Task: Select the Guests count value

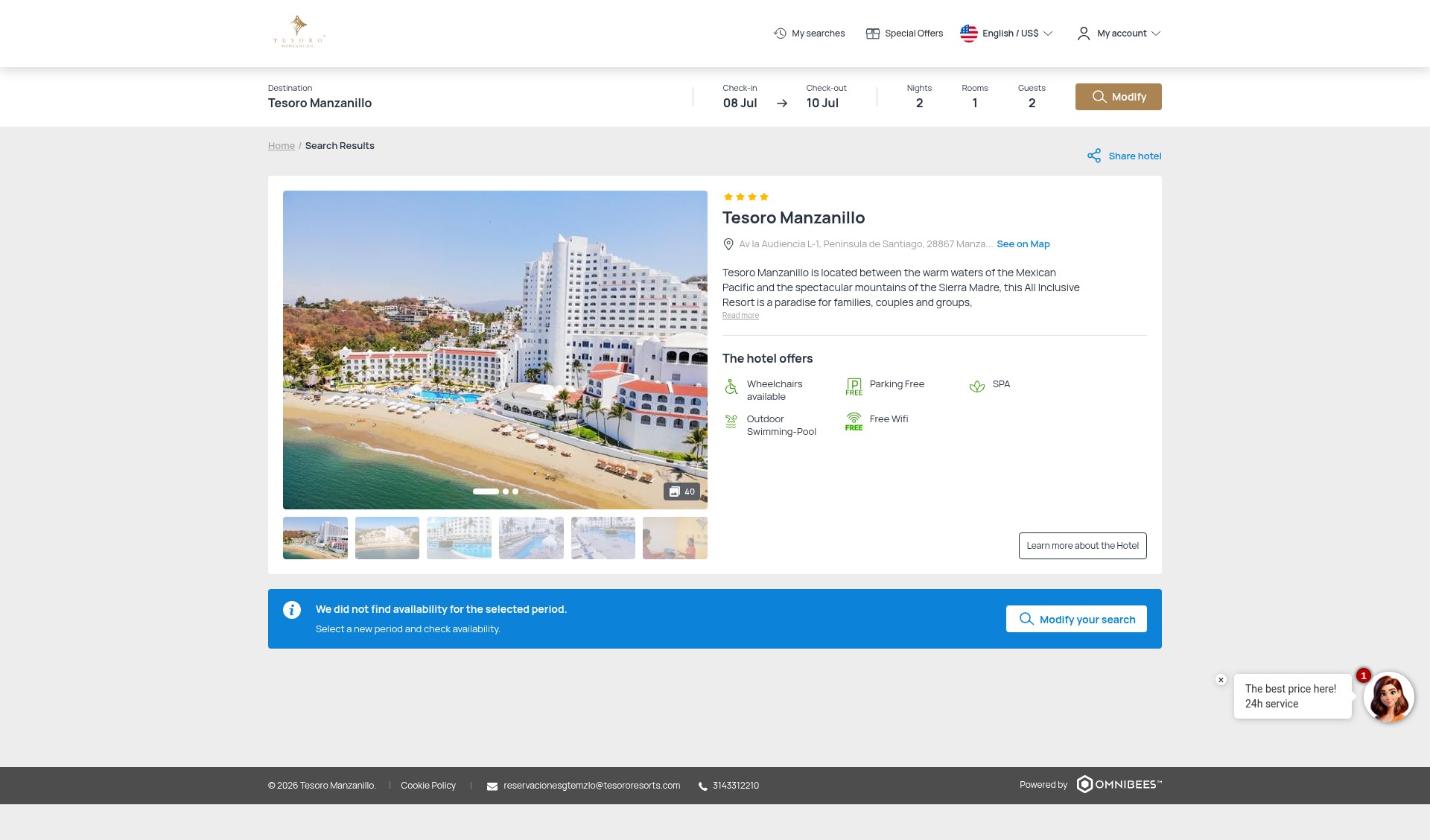Action: click(x=1032, y=104)
